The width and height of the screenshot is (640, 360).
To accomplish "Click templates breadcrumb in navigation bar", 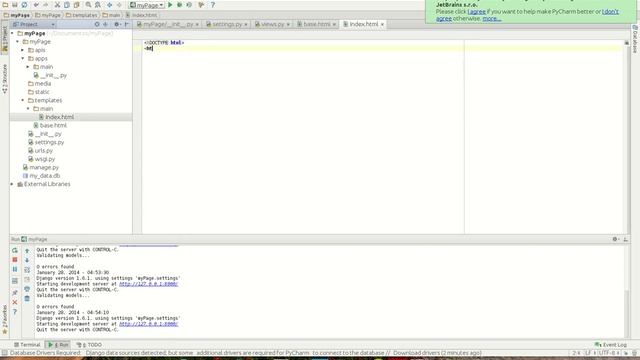I will coord(82,15).
